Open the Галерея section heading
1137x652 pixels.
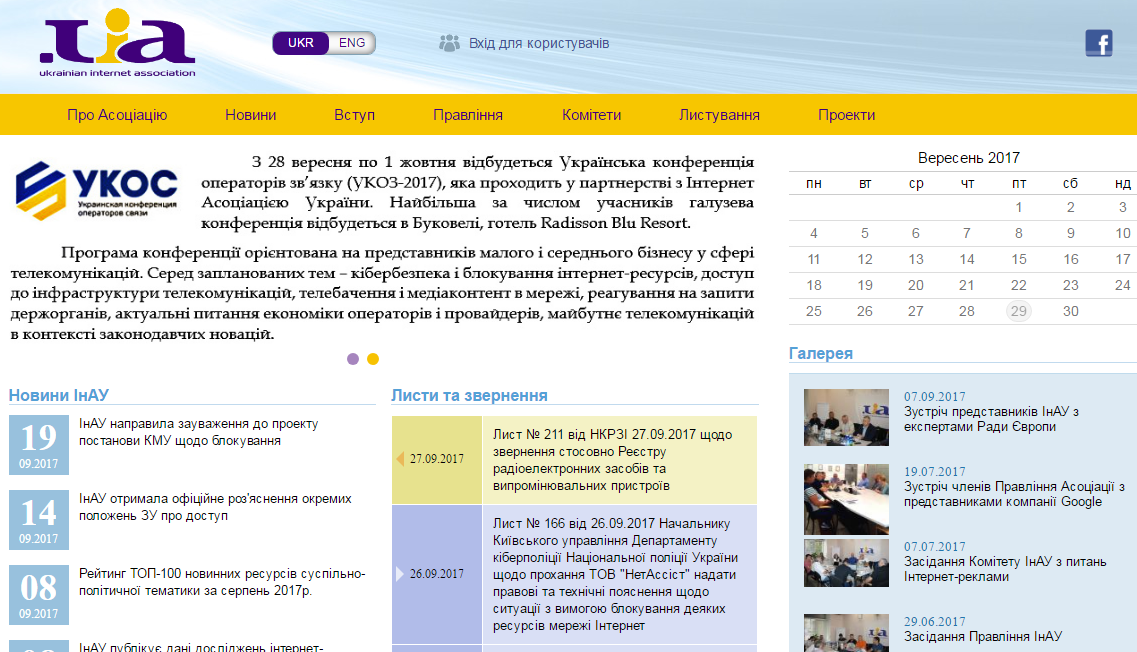point(821,353)
